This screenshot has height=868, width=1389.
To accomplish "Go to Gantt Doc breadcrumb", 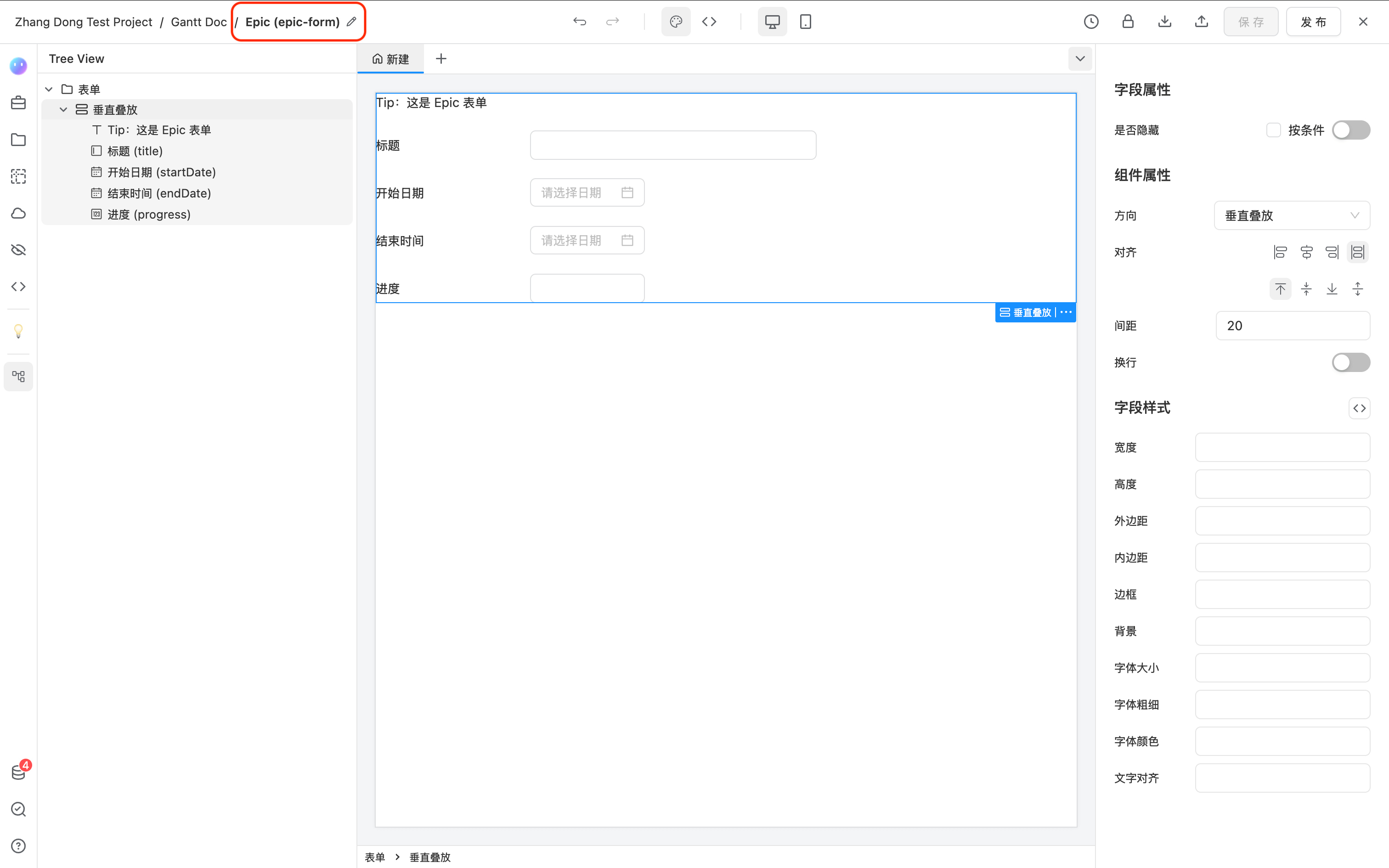I will (x=198, y=22).
